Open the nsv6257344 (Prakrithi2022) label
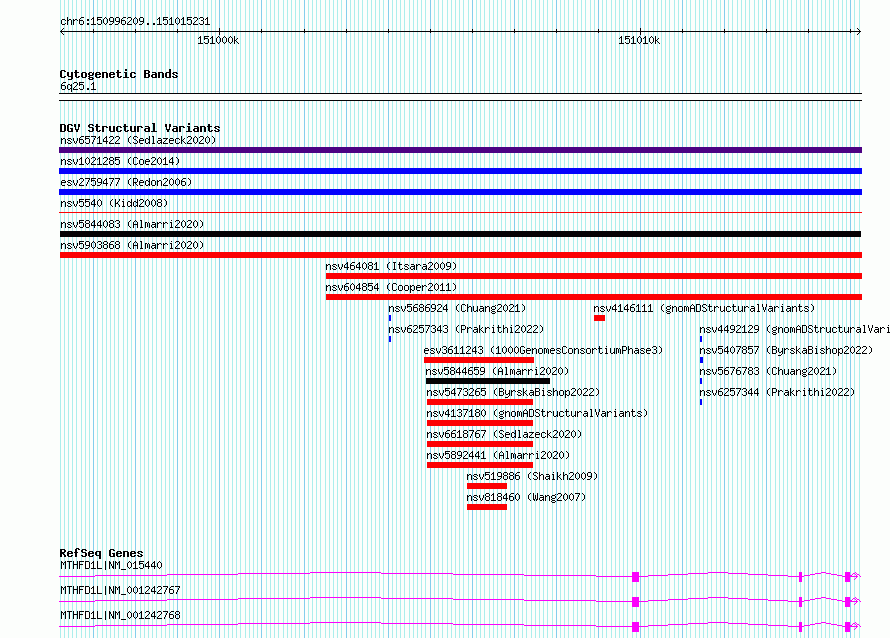 (x=777, y=392)
